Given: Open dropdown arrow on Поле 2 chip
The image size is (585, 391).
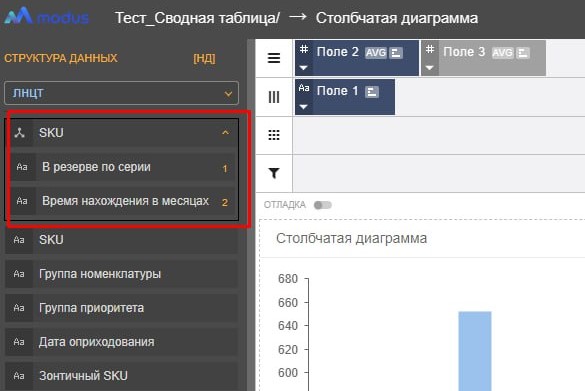Looking at the screenshot, I should [x=304, y=68].
